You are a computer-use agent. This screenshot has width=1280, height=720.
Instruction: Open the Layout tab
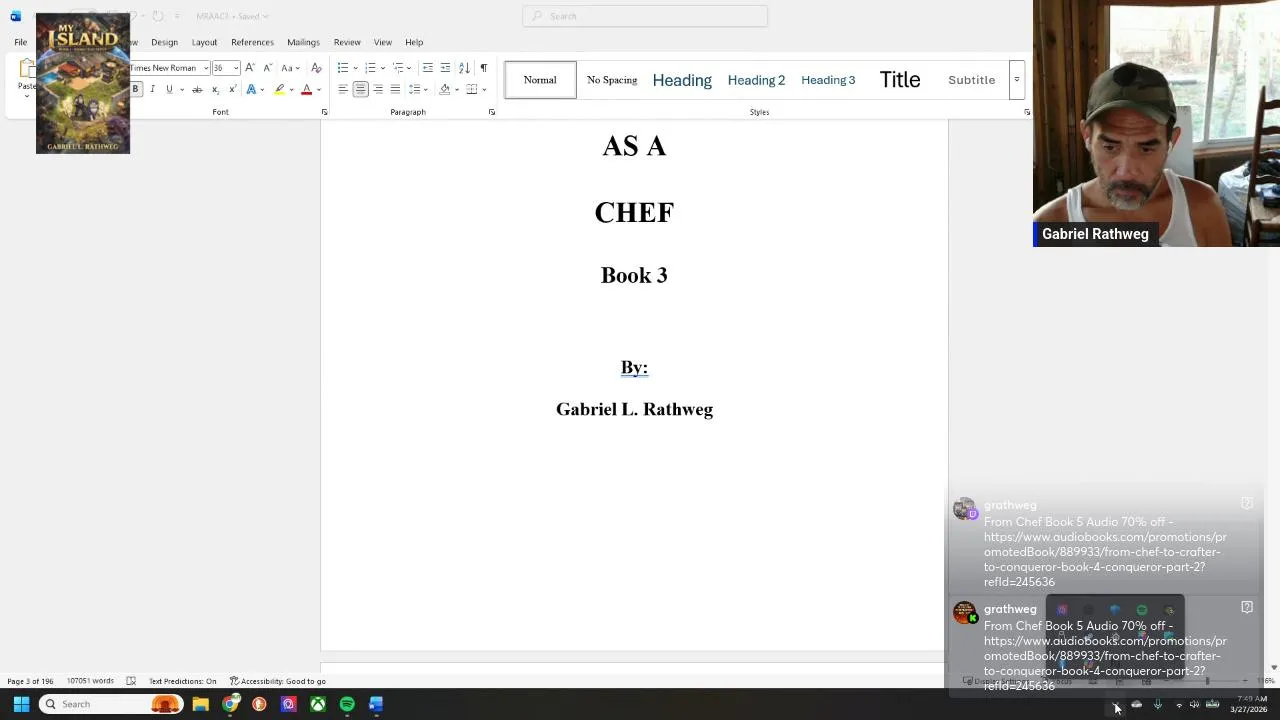[204, 42]
